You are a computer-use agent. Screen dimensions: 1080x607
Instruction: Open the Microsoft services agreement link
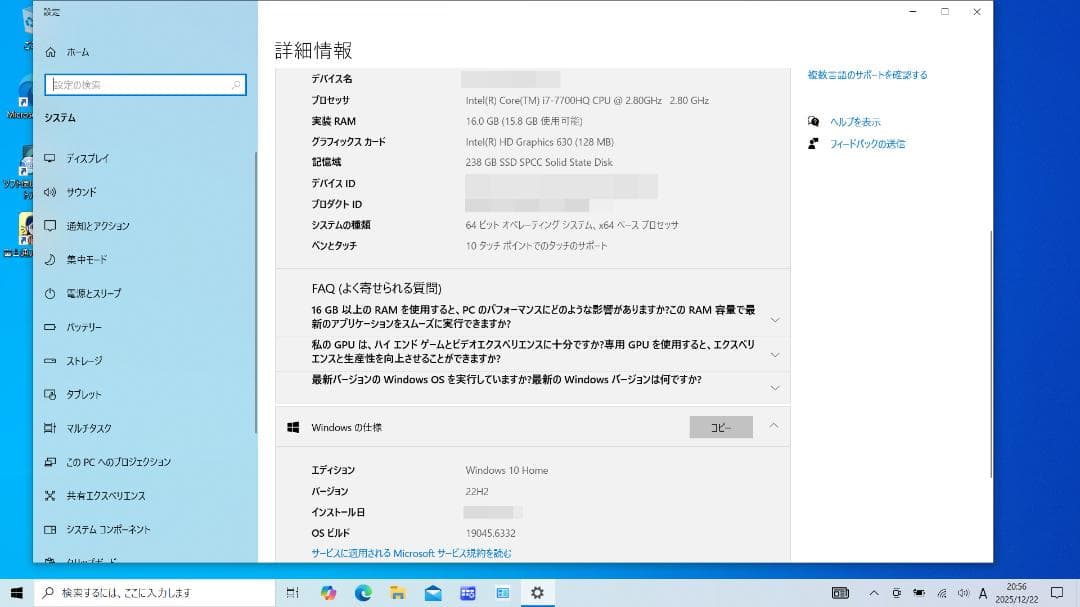pos(412,551)
